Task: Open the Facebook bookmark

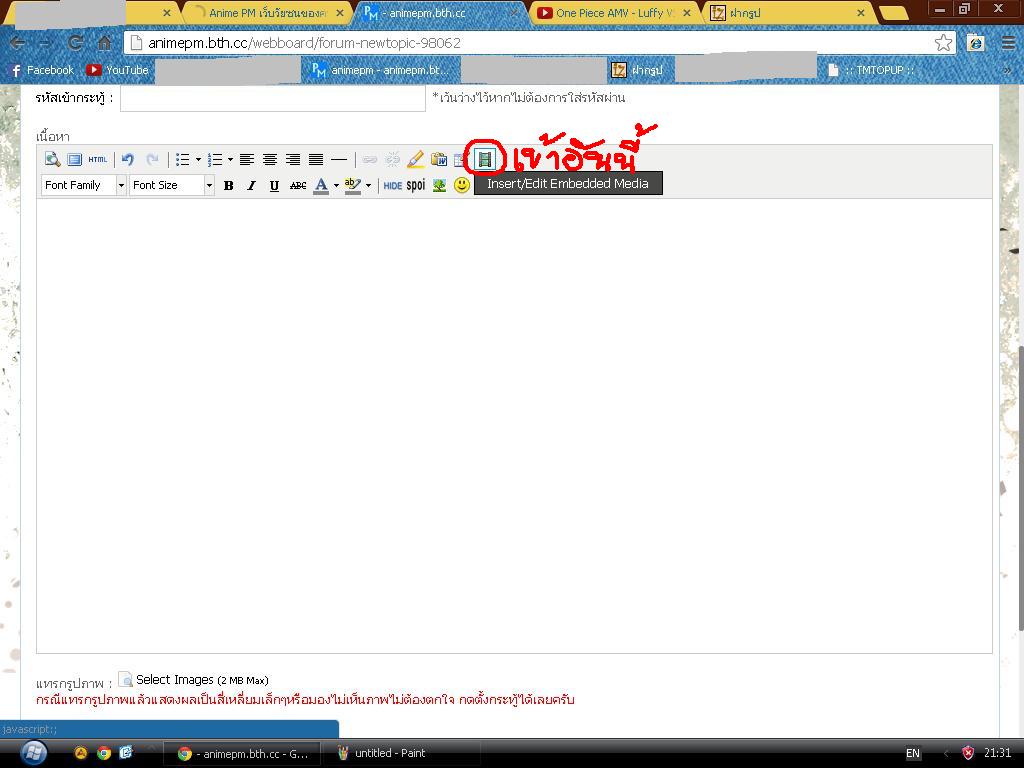Action: click(42, 70)
